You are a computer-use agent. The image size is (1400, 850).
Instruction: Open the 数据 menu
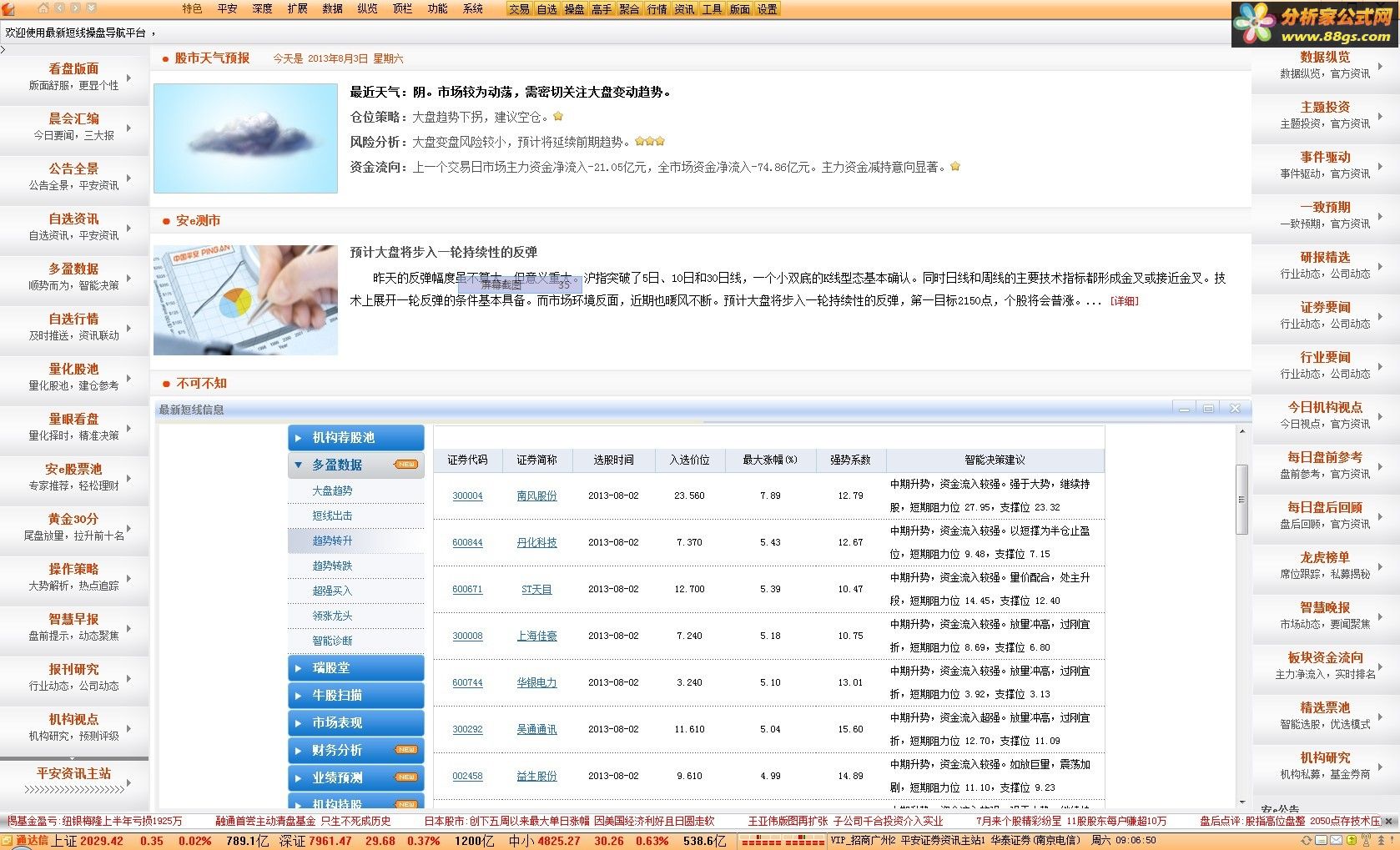click(332, 8)
